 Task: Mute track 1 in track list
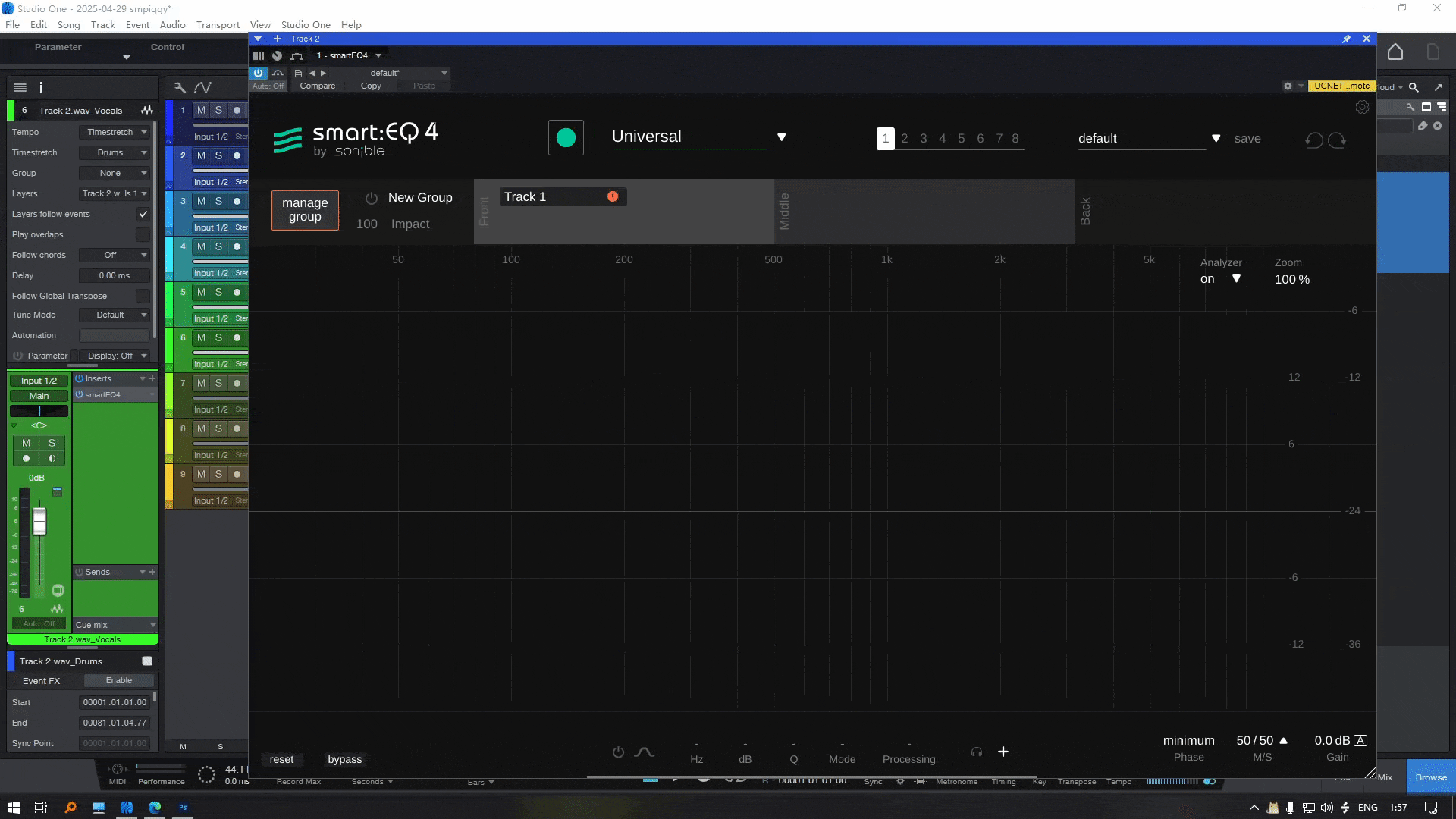[201, 110]
